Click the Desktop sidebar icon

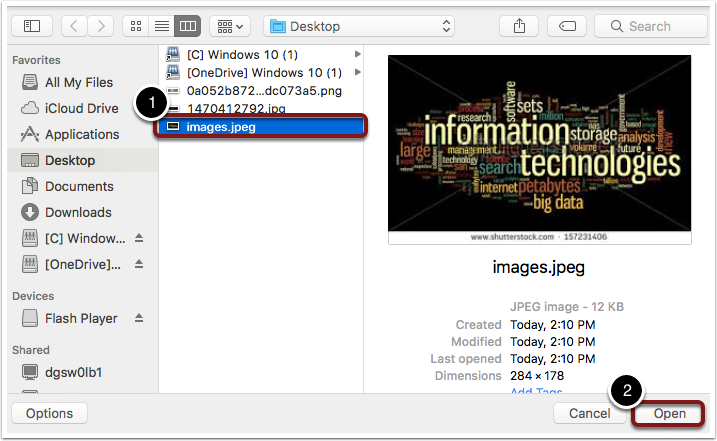(x=30, y=161)
